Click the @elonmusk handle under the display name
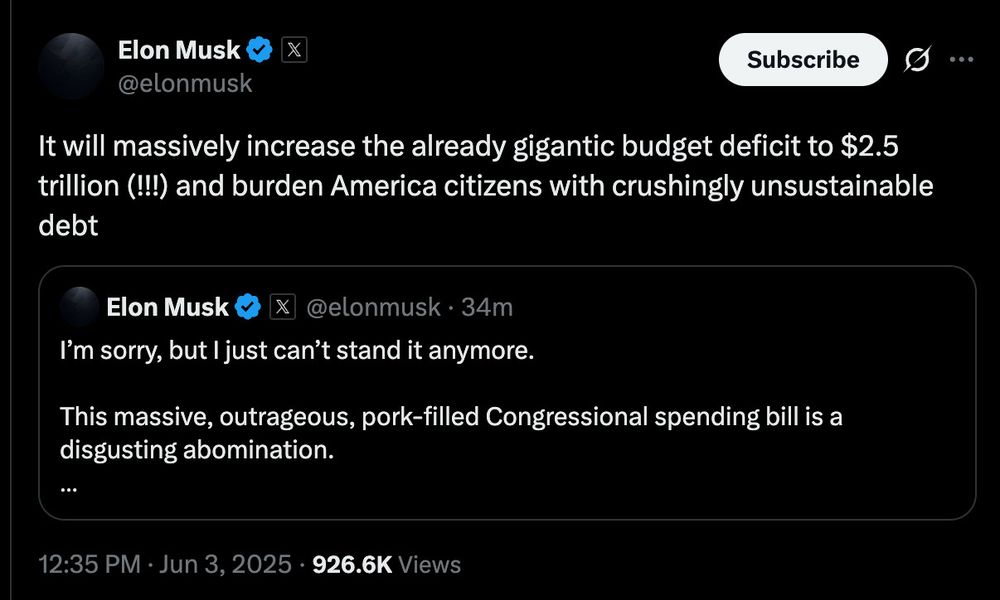This screenshot has height=600, width=1000. tap(185, 84)
